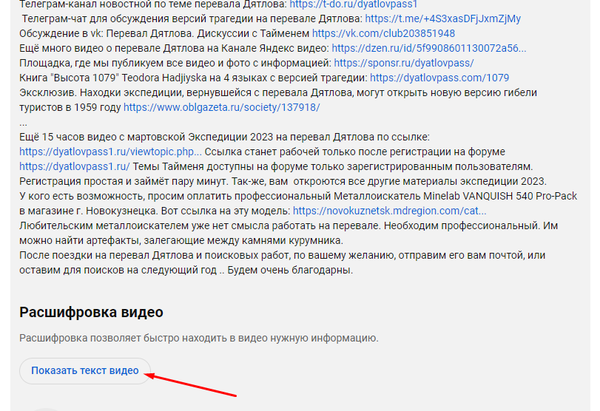Open the novokuznetsk.mdregion.com/cat link

click(390, 211)
